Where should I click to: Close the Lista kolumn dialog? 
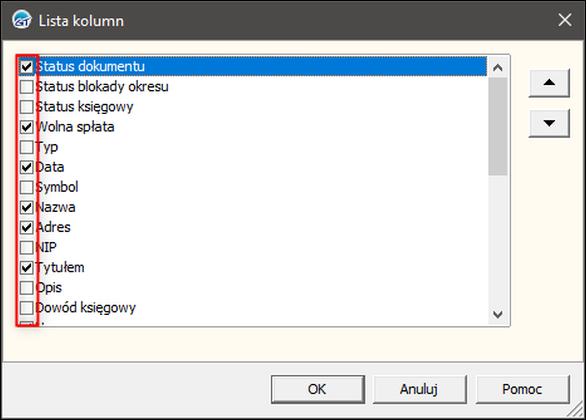565,20
